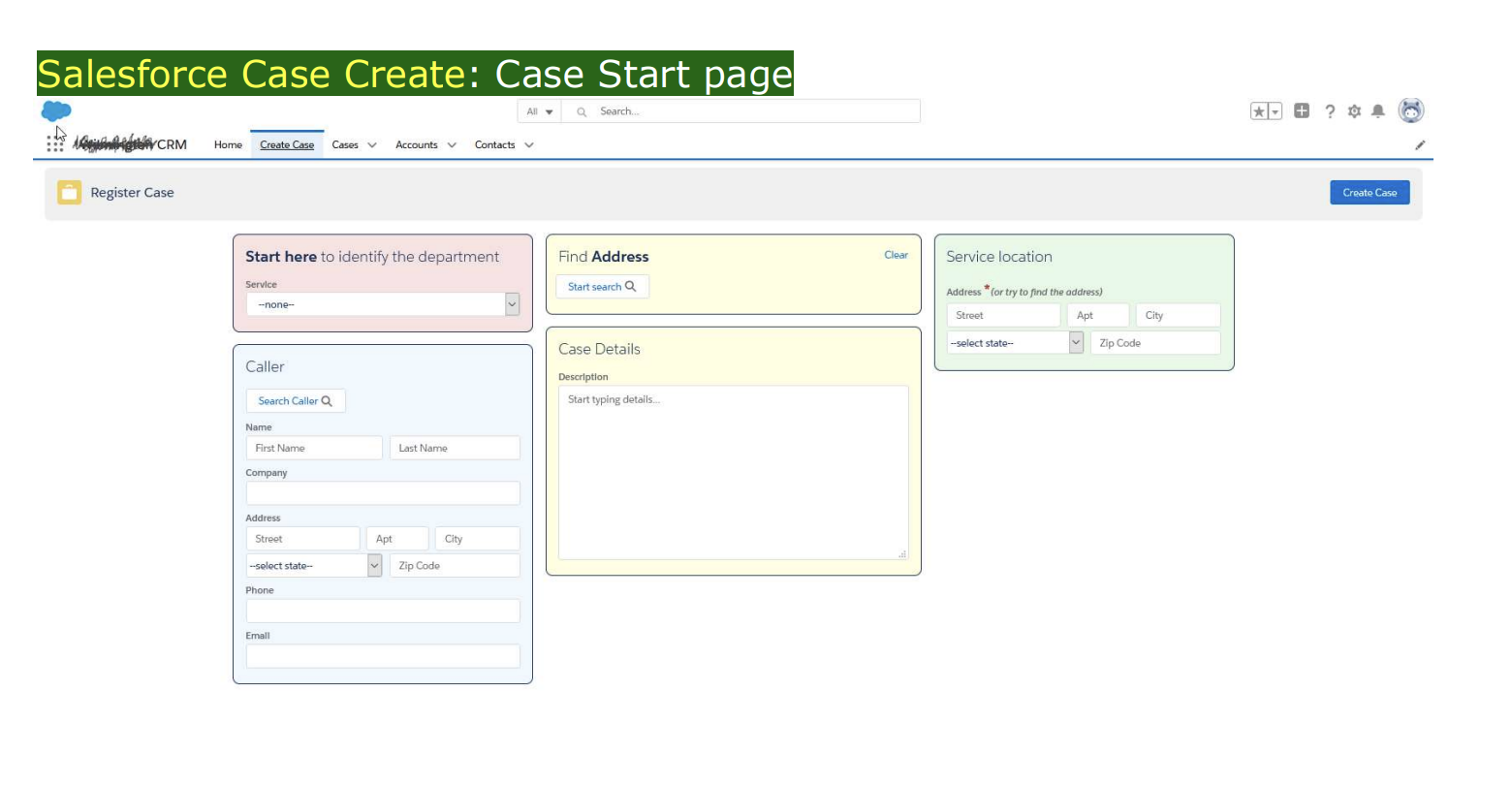Open the setup gear icon
Viewport: 1512px width, 785px height.
click(x=1354, y=111)
